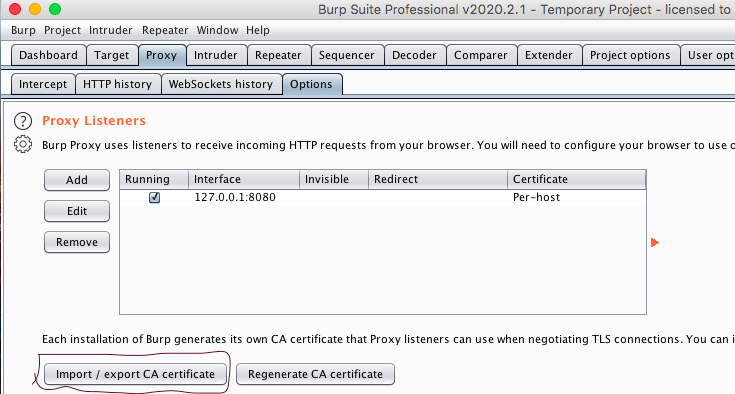Sort by the Redirect column header

(438, 179)
